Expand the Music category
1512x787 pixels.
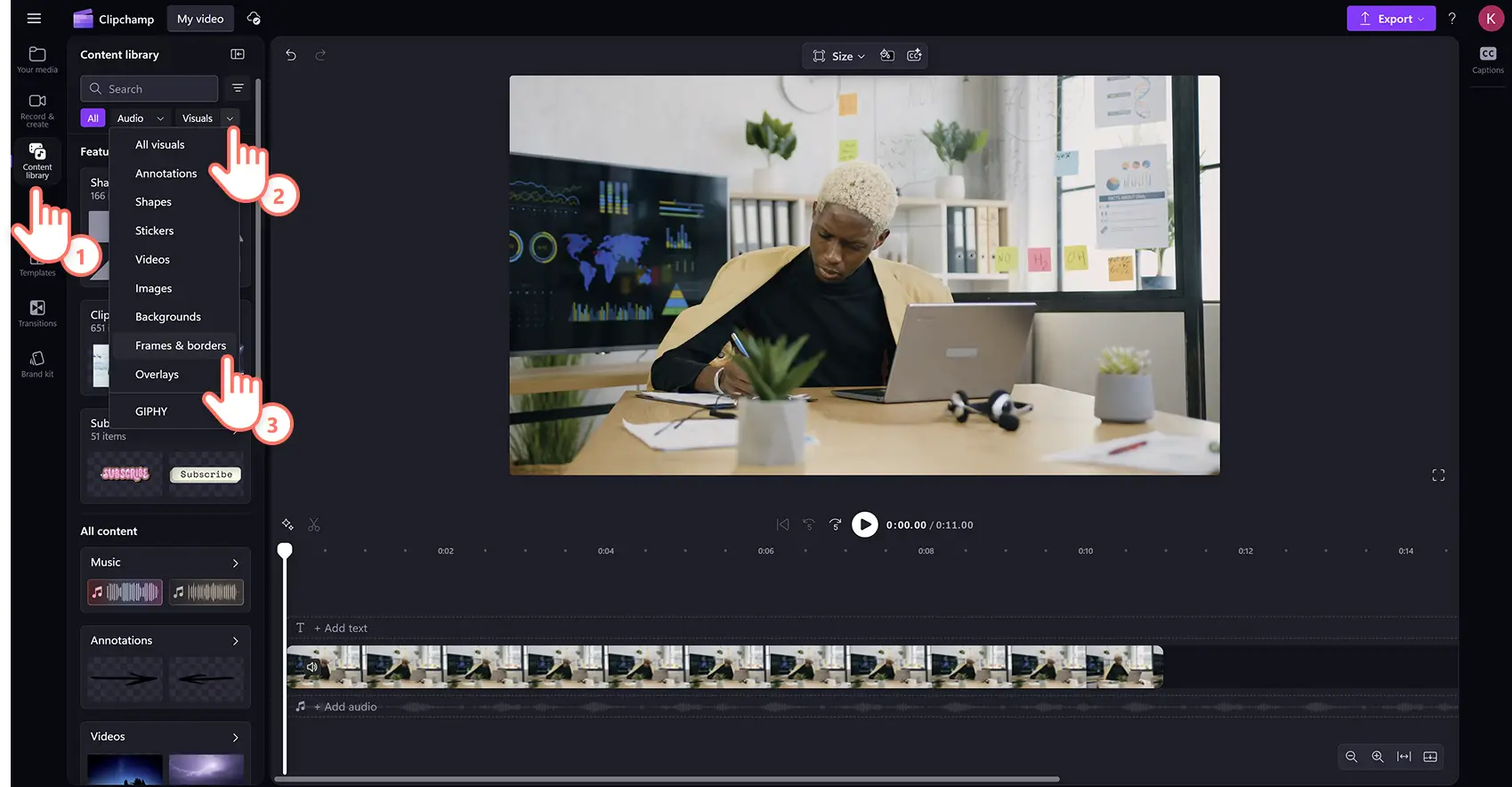[x=235, y=563]
